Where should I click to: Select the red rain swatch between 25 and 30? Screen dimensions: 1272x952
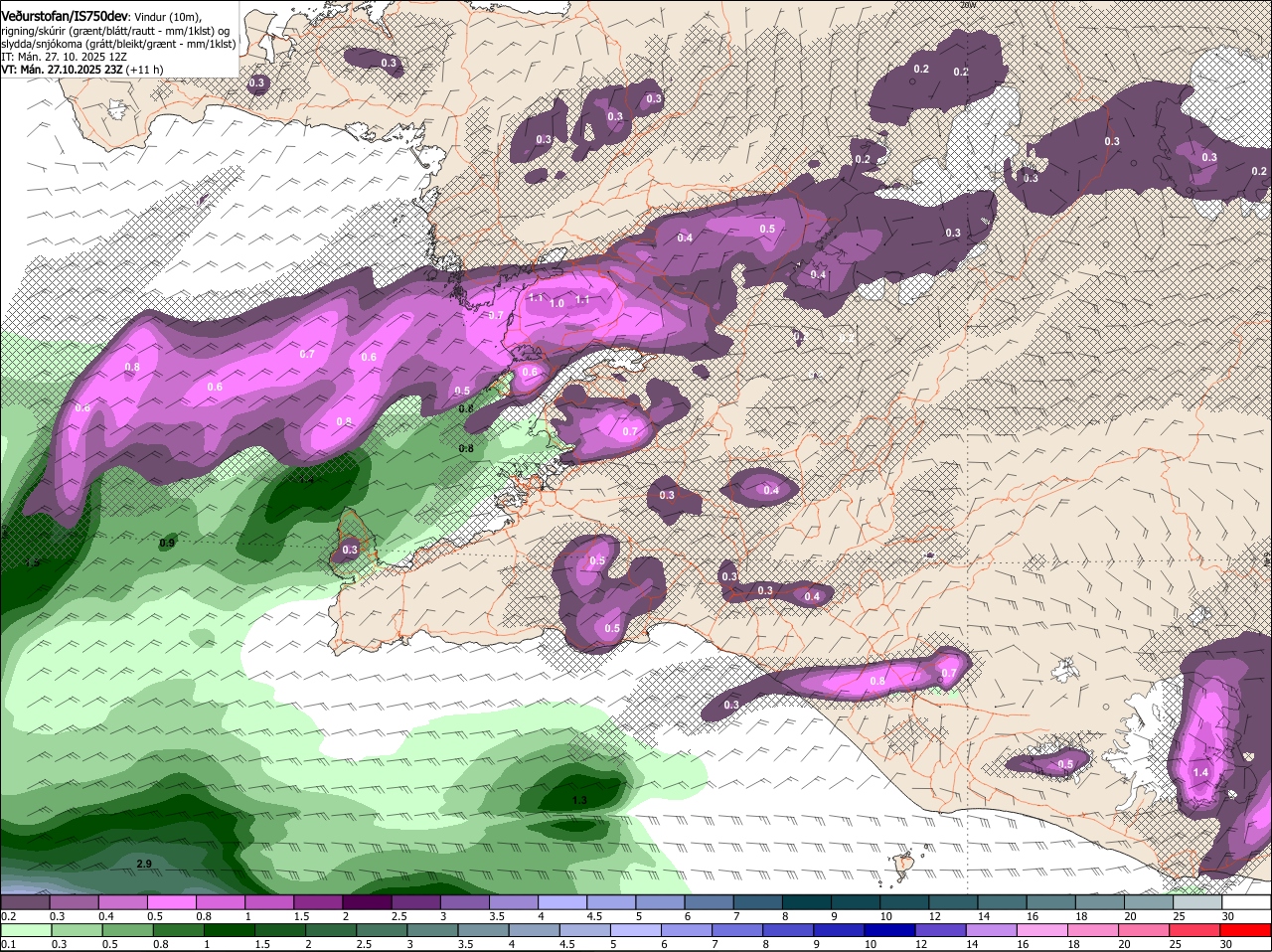pos(1195,931)
